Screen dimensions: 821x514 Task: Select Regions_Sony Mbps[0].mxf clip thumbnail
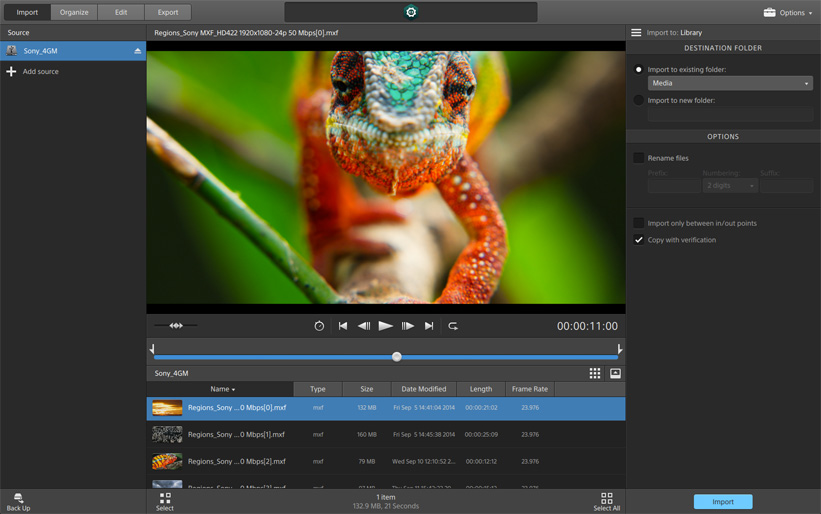click(167, 408)
